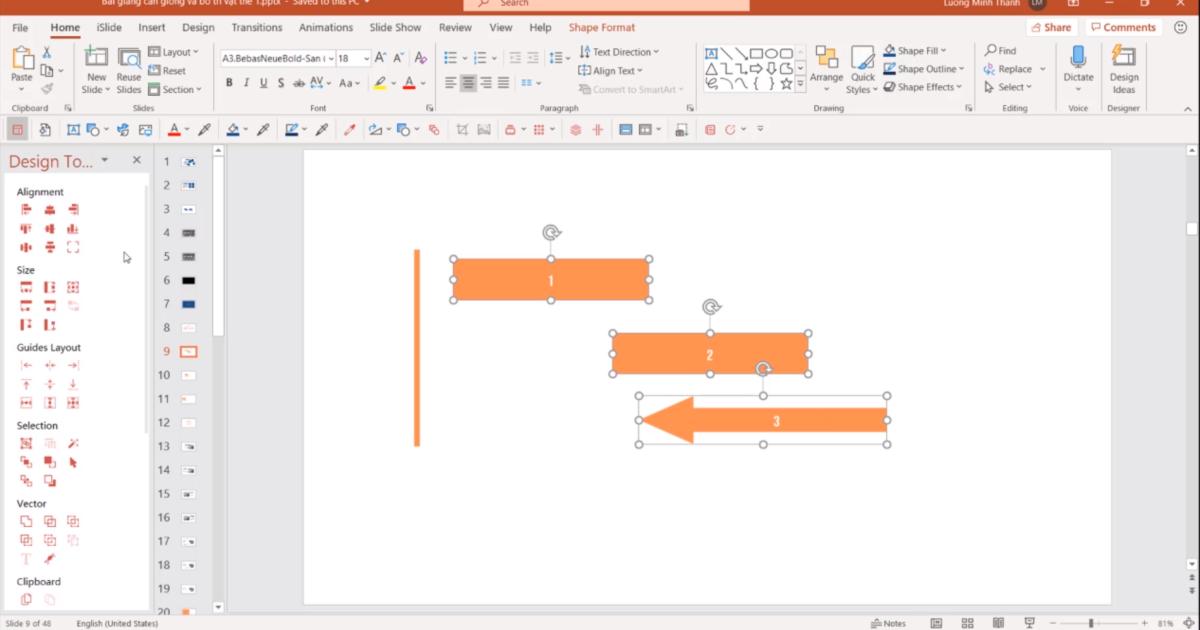Switch to iSlide tab
The height and width of the screenshot is (630, 1200).
(109, 28)
